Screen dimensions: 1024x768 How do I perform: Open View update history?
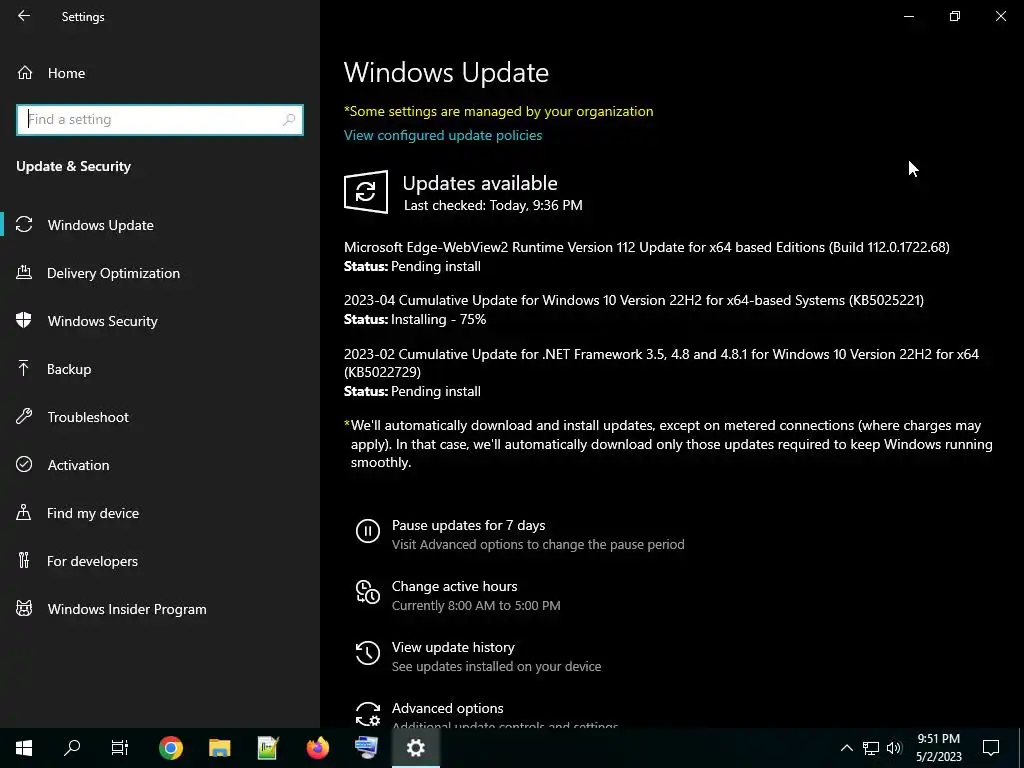453,647
